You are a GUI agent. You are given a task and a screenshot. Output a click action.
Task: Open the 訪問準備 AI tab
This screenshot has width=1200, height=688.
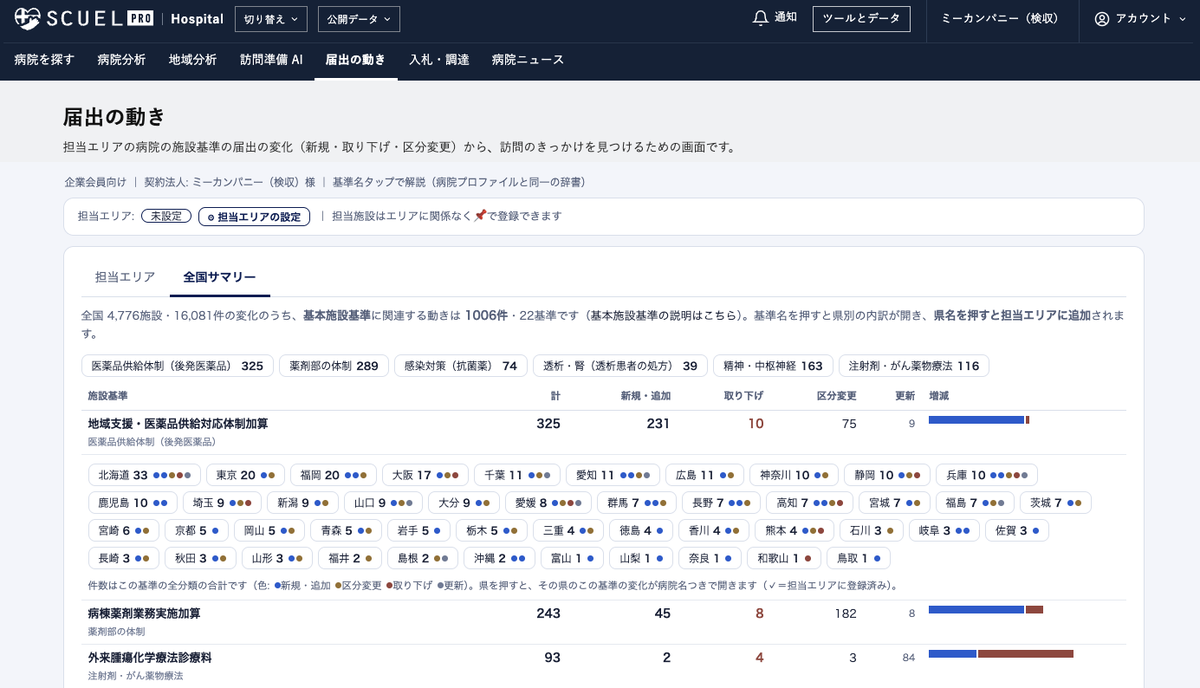click(x=271, y=60)
